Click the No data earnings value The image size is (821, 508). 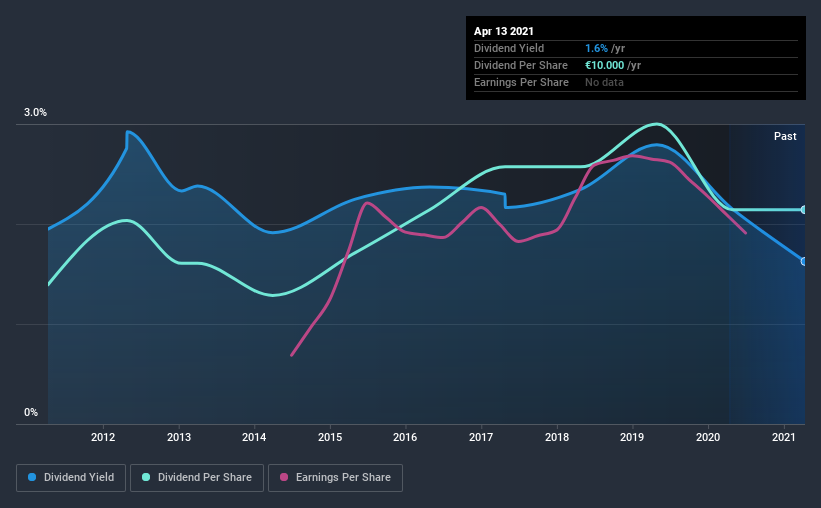point(604,82)
